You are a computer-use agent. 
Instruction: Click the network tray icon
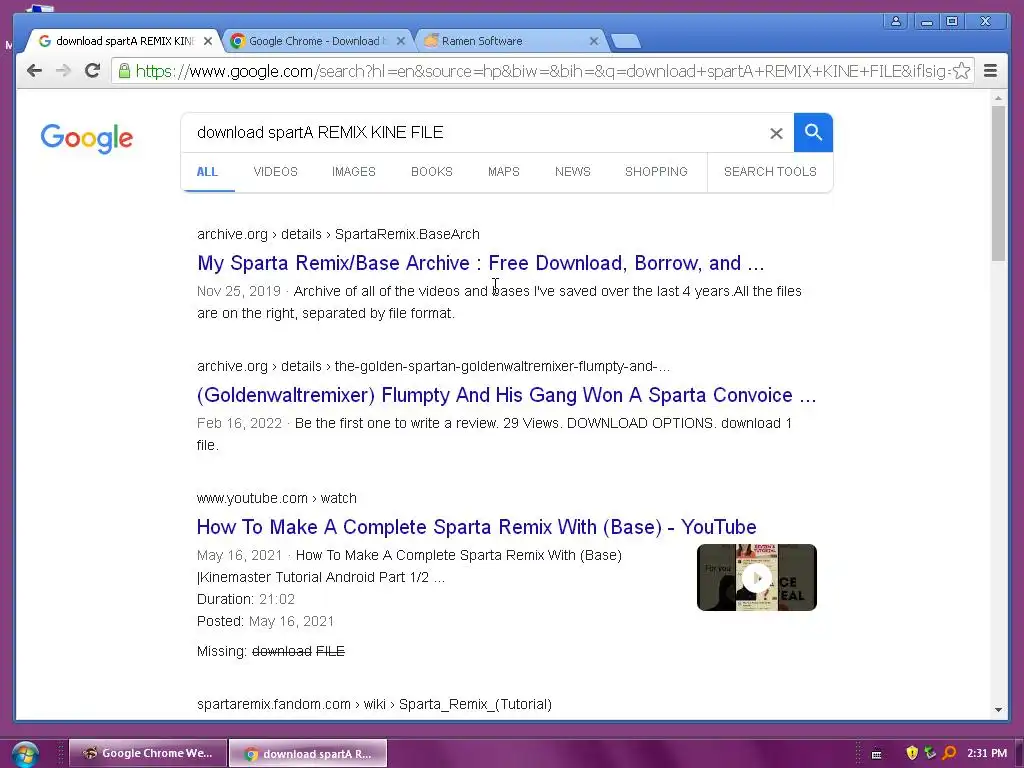[x=930, y=753]
